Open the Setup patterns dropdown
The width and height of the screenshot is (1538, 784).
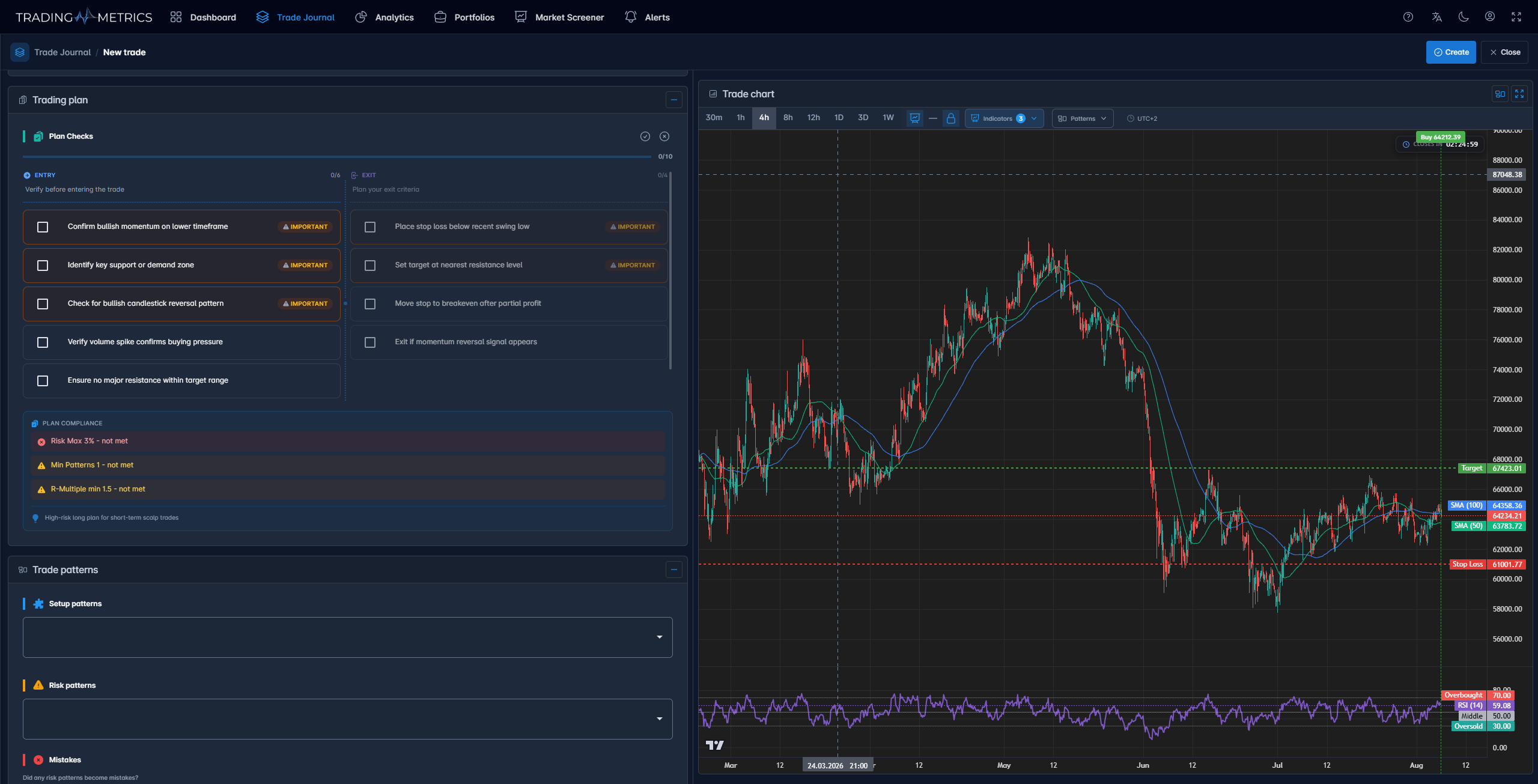pos(347,637)
